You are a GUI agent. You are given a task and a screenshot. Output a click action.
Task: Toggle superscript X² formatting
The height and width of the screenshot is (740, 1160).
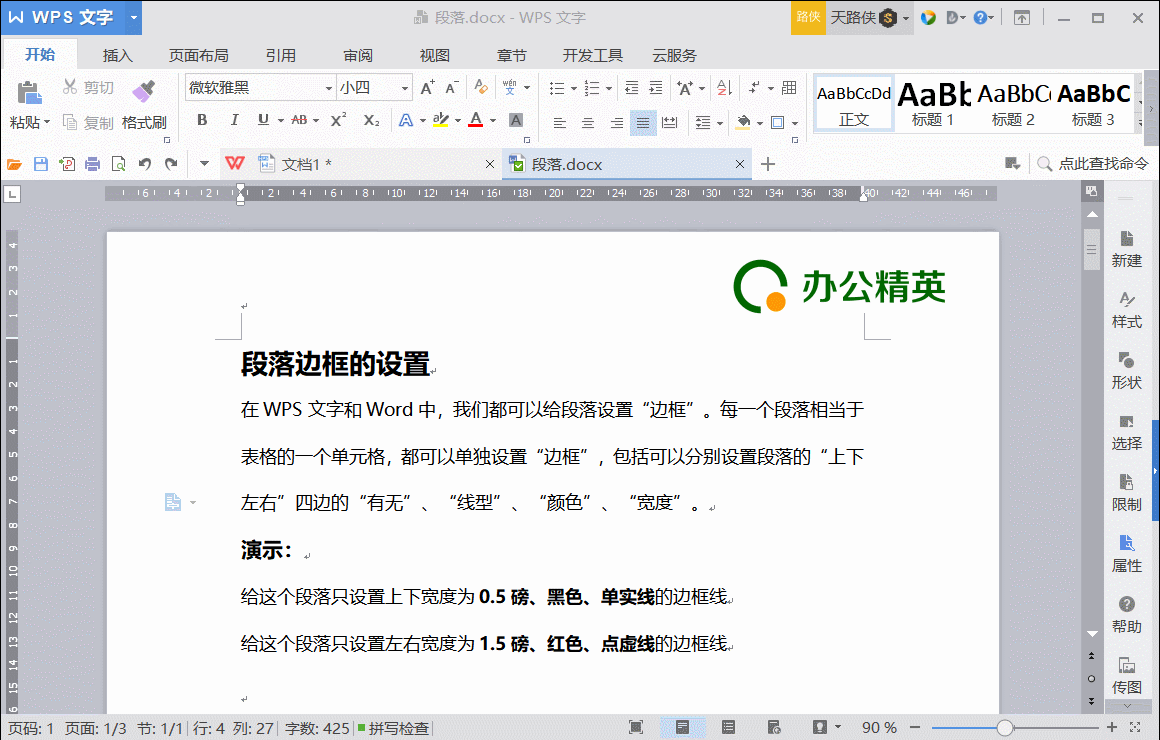tap(338, 120)
